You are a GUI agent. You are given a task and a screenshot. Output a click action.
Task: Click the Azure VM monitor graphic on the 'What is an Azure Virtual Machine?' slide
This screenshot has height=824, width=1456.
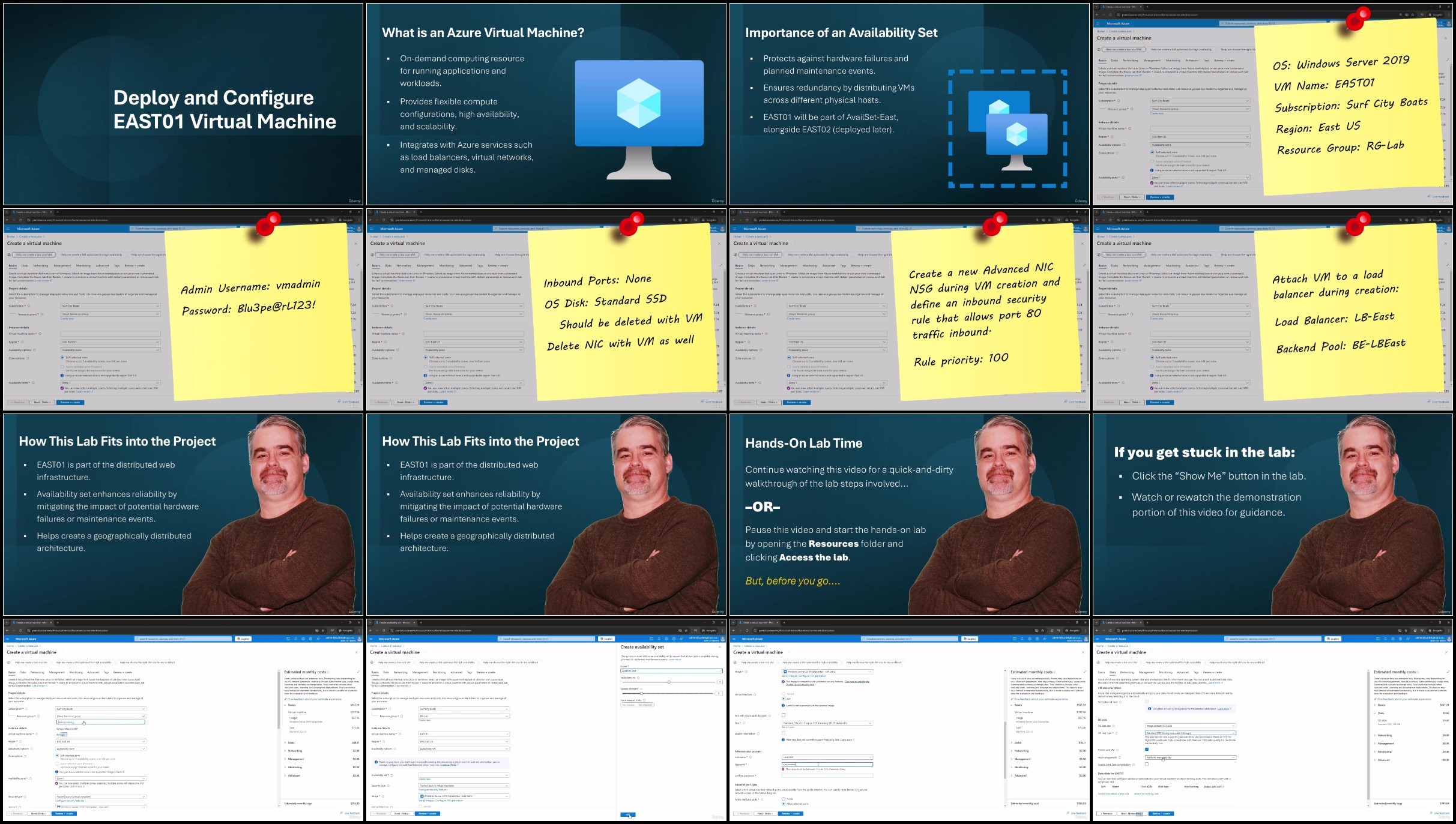(x=639, y=119)
